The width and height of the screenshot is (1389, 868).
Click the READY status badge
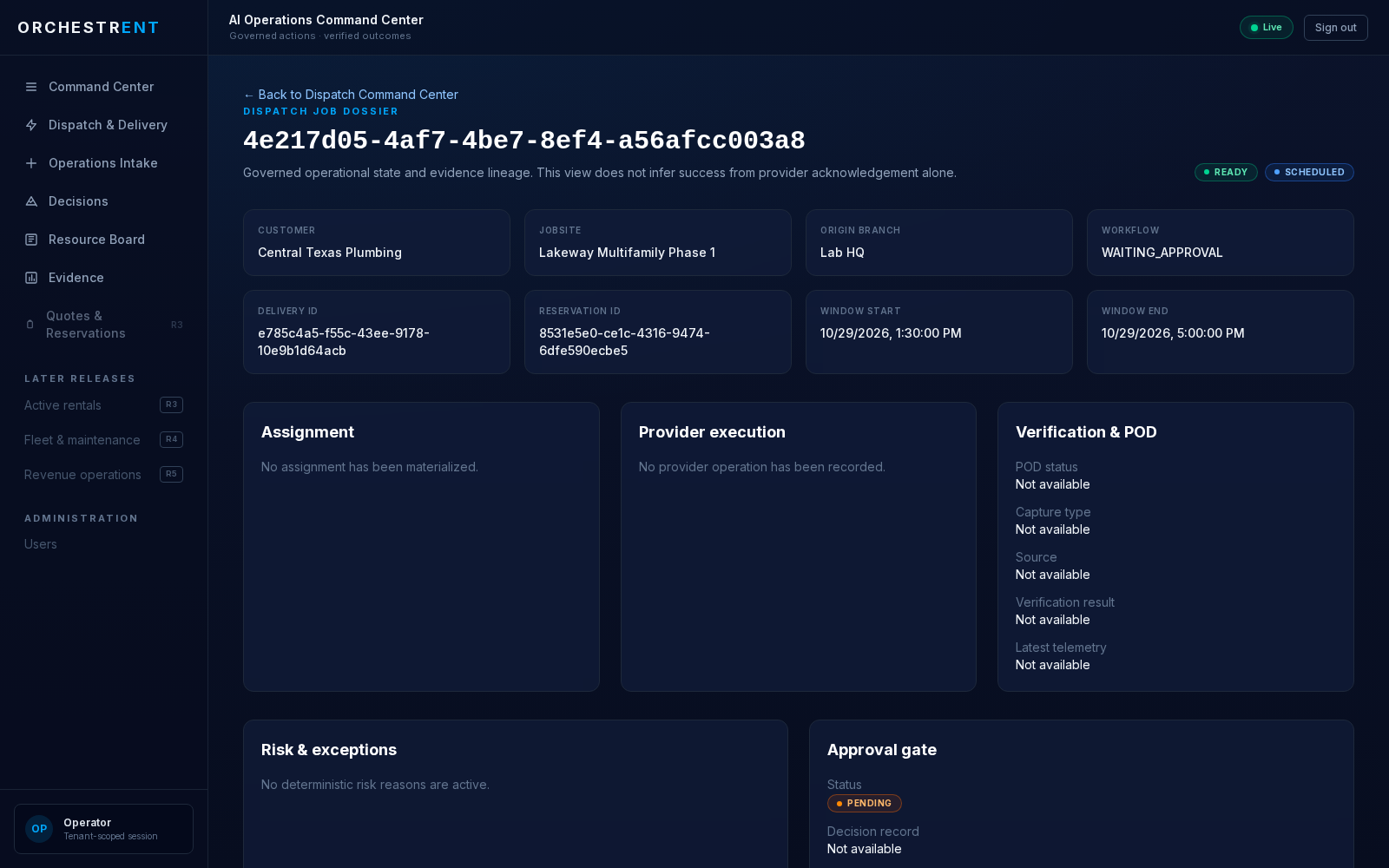coord(1226,172)
